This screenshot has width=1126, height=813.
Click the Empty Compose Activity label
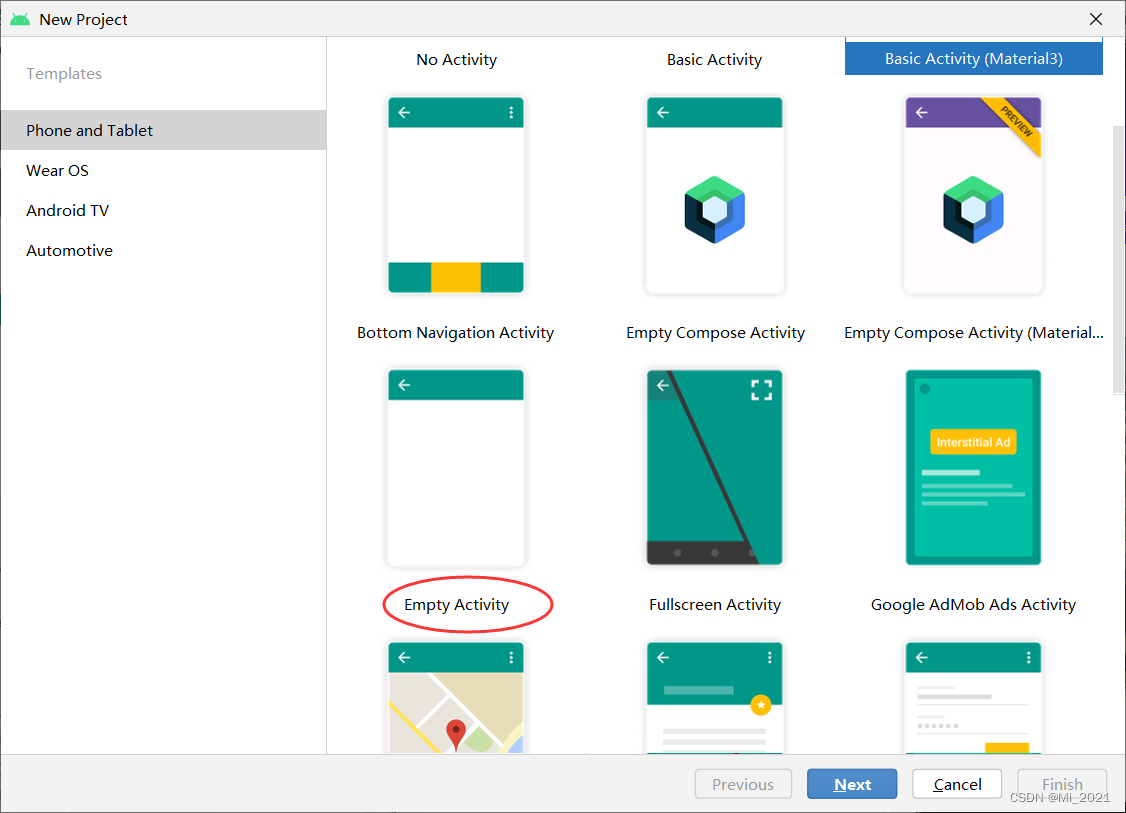point(715,333)
